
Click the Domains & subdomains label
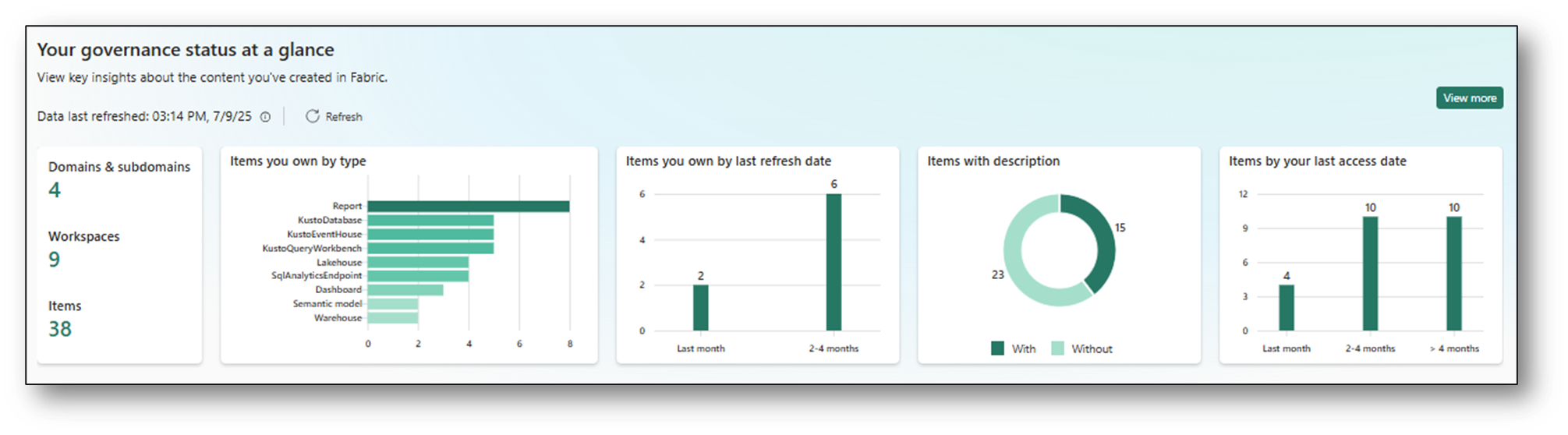tap(119, 167)
